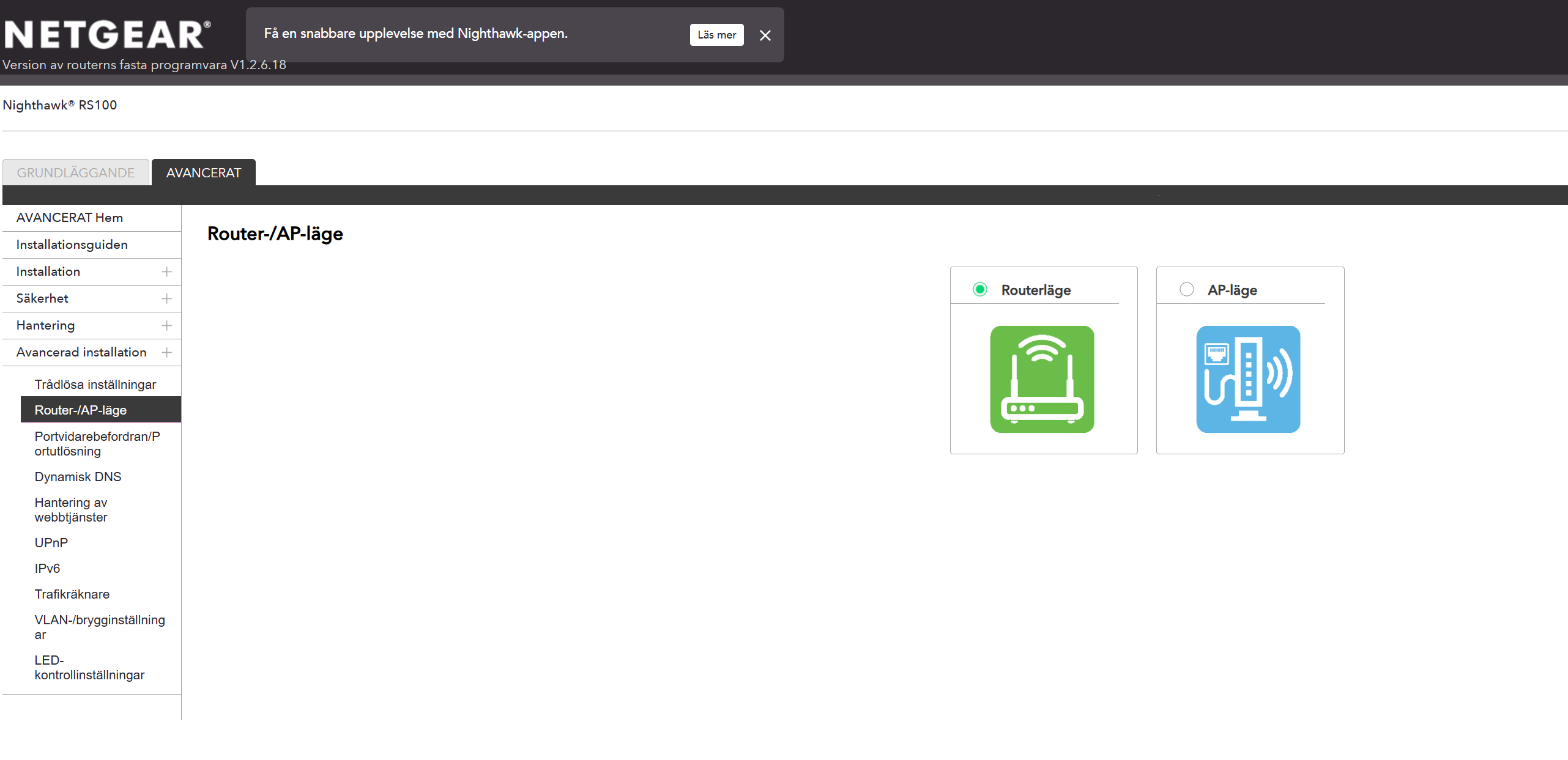Screen dimensions: 1568x760
Task: Expand the Installation menu section
Action: 166,271
